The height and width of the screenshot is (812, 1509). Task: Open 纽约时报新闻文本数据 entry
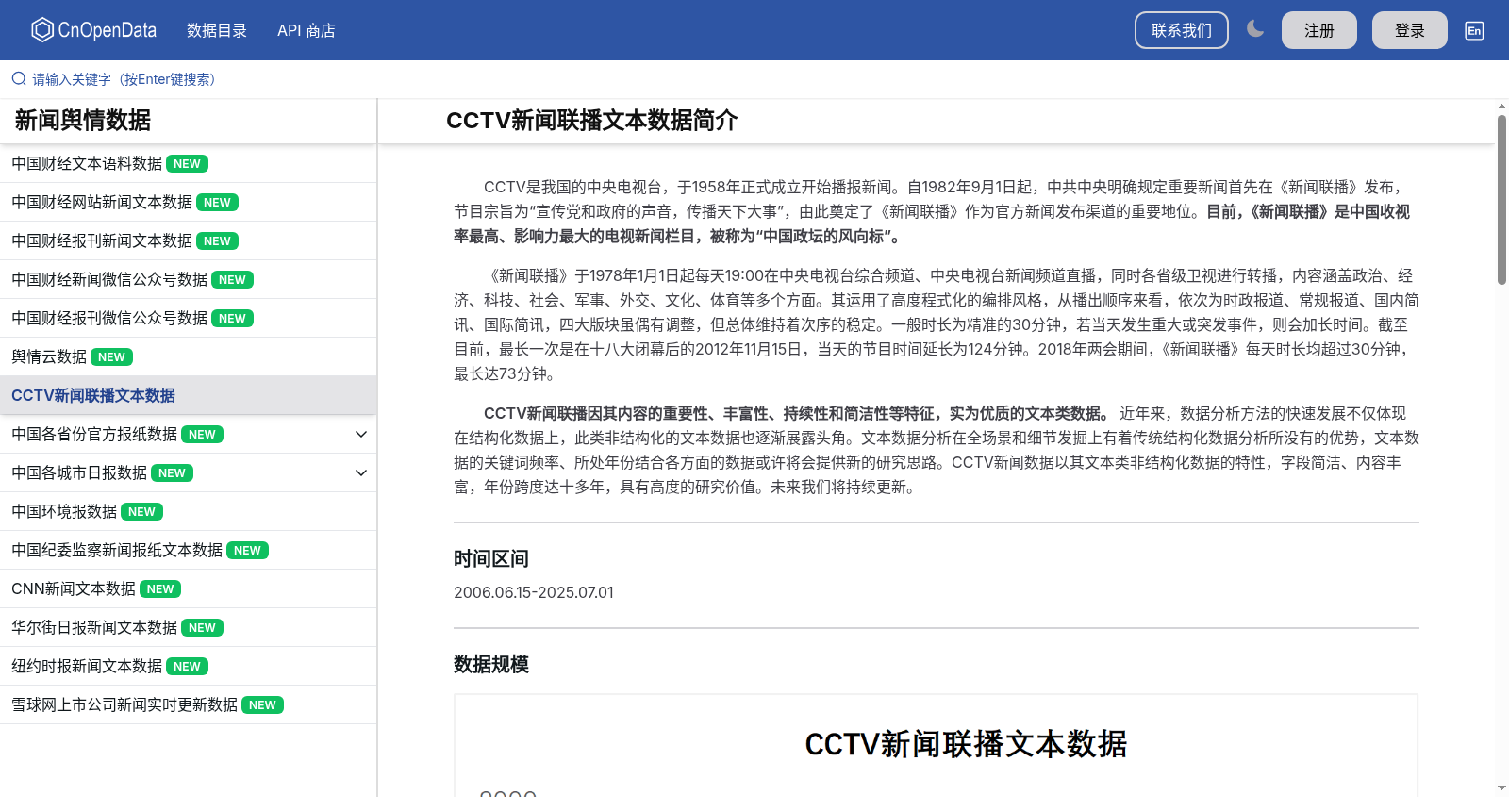[x=188, y=667]
